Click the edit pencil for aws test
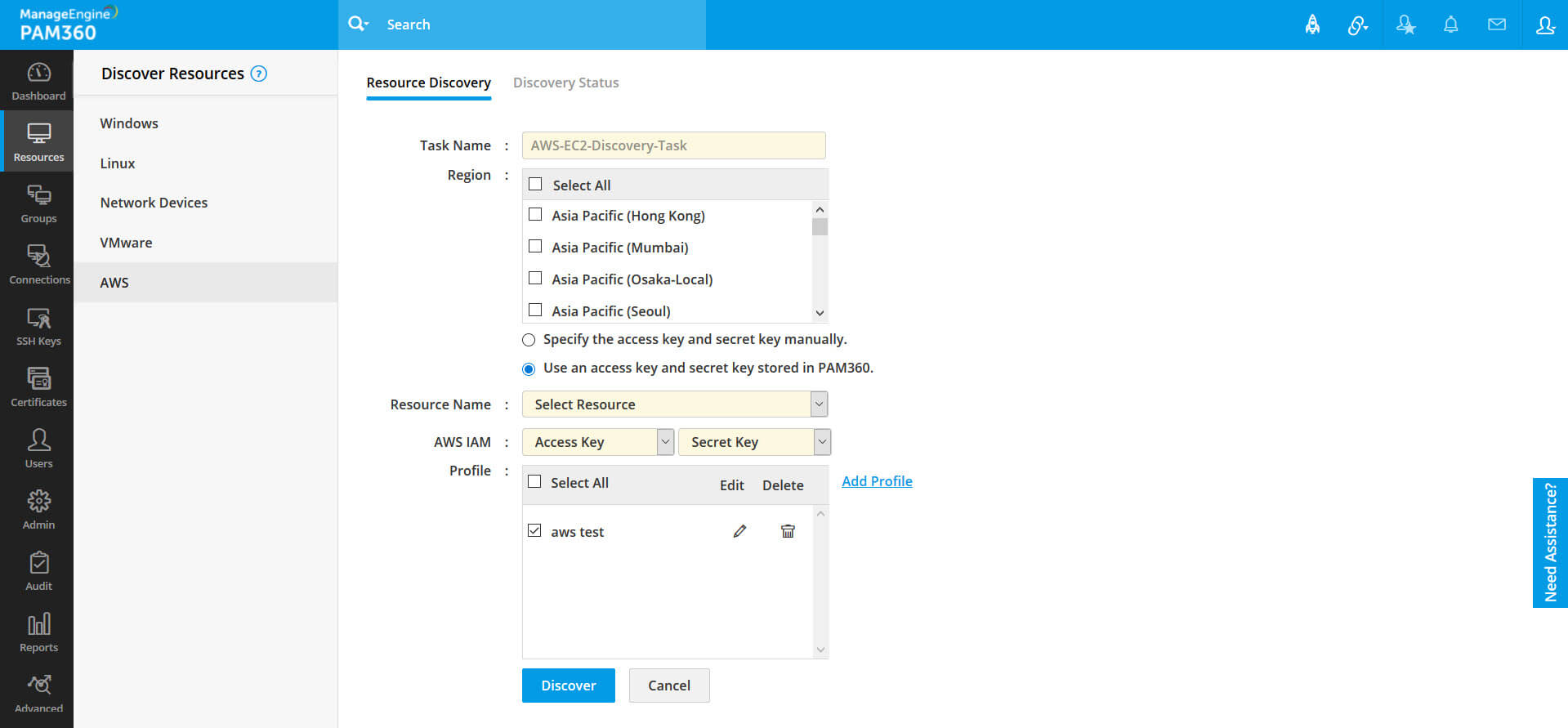This screenshot has height=728, width=1568. pos(739,531)
